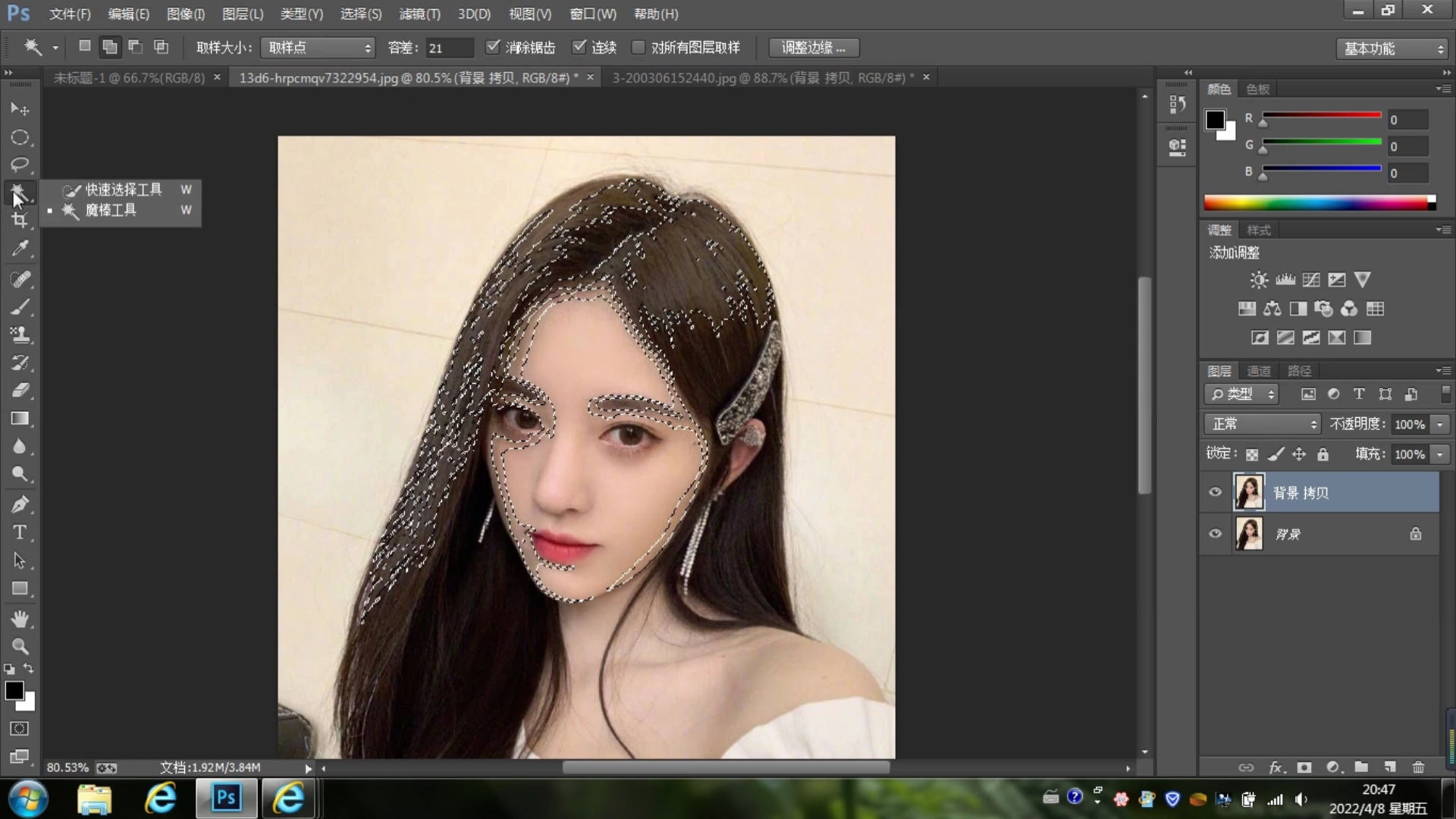Select the Brush tool
This screenshot has height=819, width=1456.
tap(20, 307)
